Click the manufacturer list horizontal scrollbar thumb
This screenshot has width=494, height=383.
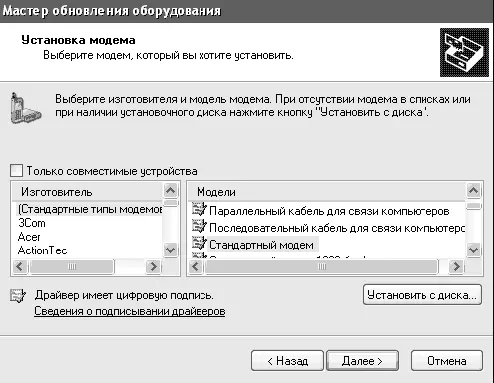72,266
